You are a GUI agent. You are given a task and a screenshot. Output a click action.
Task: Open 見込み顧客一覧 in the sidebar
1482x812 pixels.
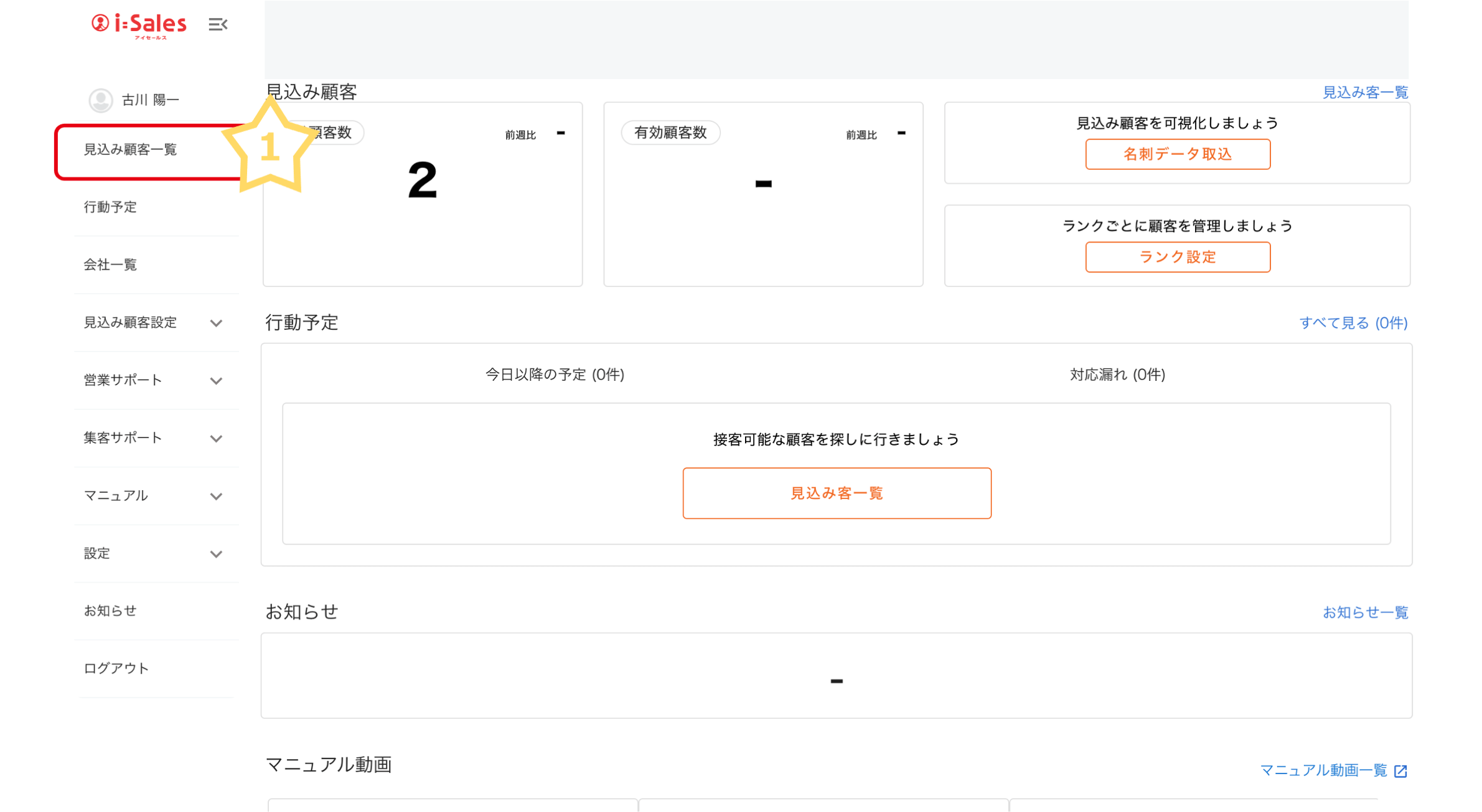(x=131, y=150)
